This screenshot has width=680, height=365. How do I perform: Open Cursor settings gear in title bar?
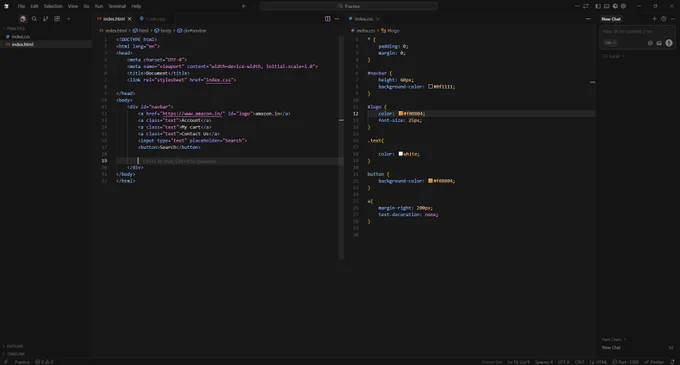pyautogui.click(x=624, y=6)
